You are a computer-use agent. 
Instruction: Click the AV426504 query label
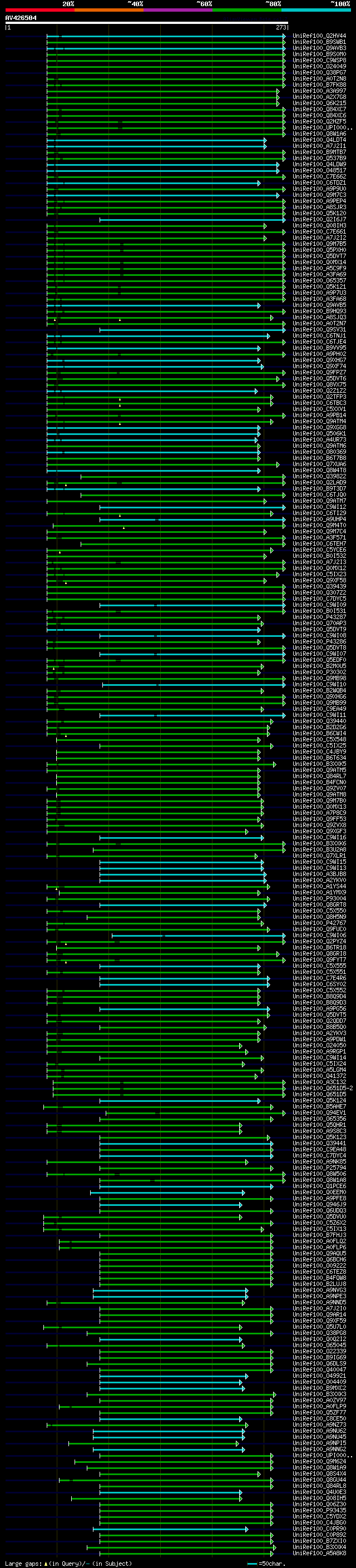(21, 18)
